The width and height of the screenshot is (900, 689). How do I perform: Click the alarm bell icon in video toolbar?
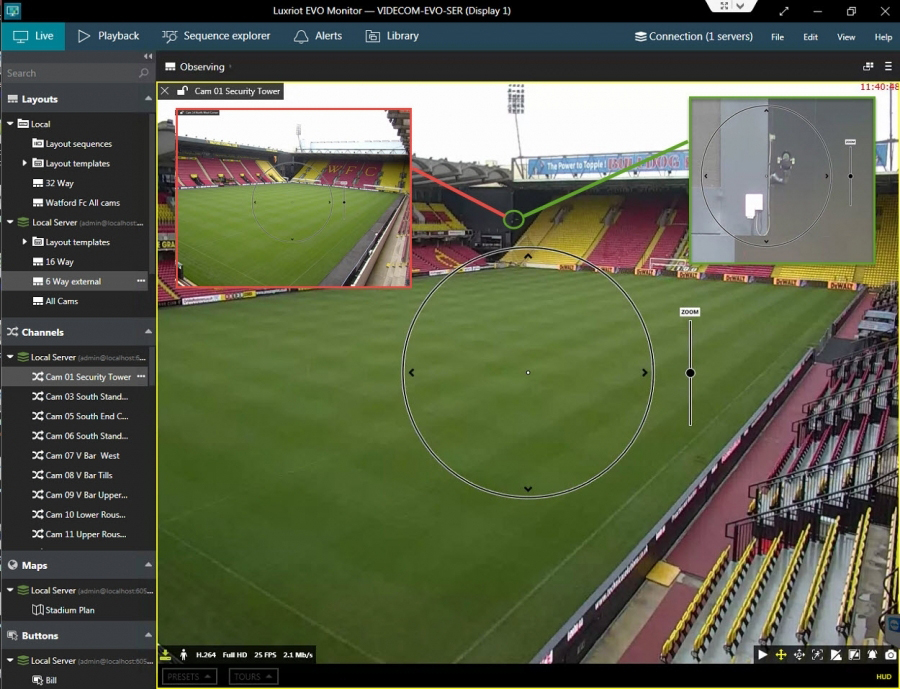872,655
